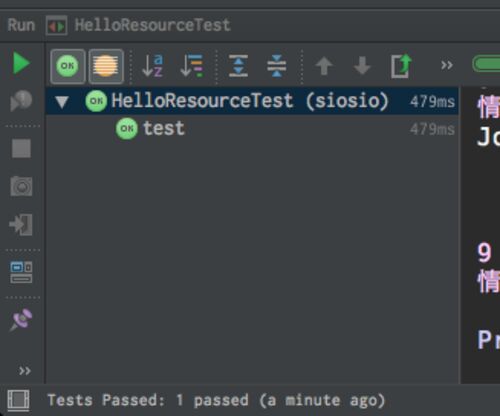Go to previous failed test arrow
The image size is (500, 416).
[x=324, y=66]
